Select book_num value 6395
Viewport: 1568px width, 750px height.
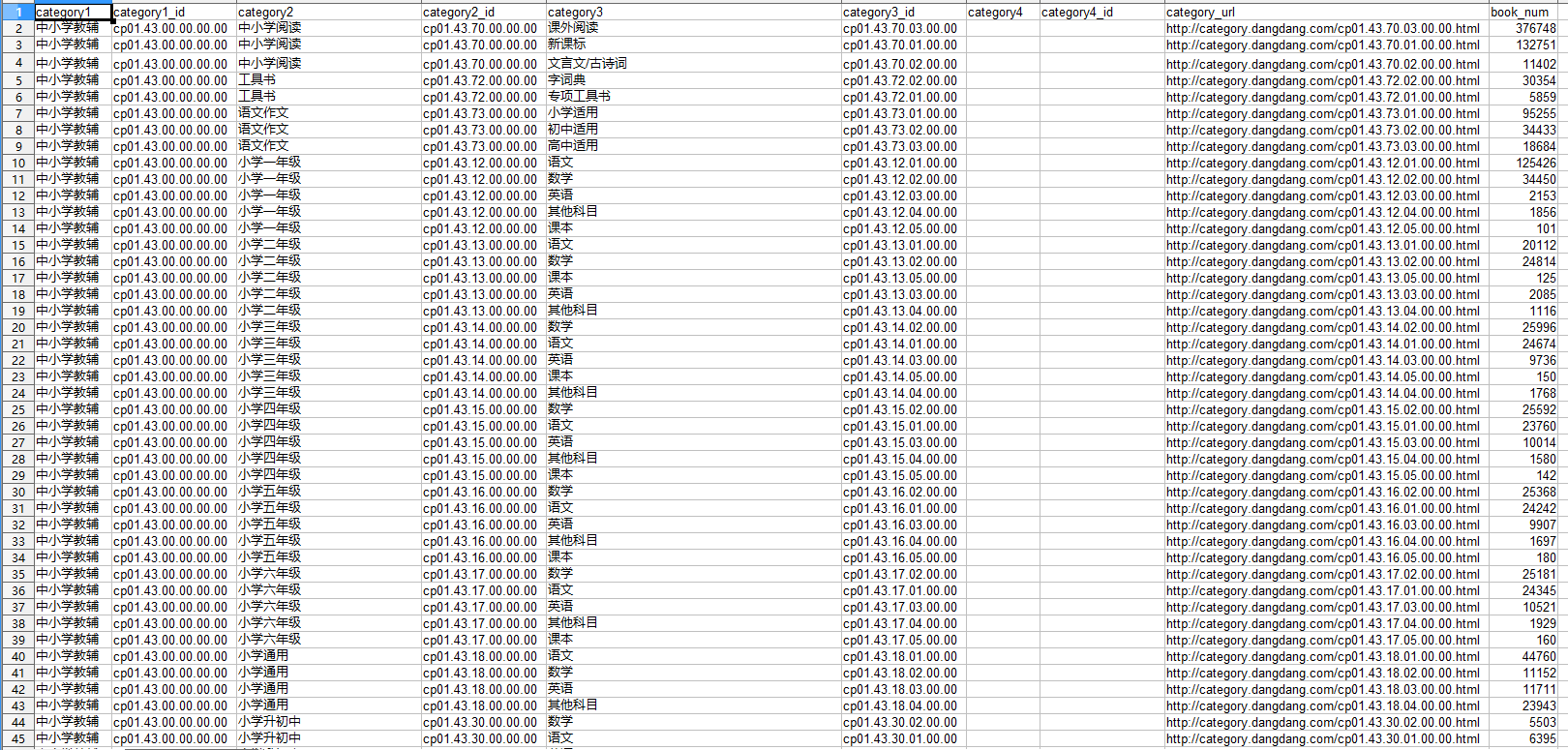(1524, 738)
